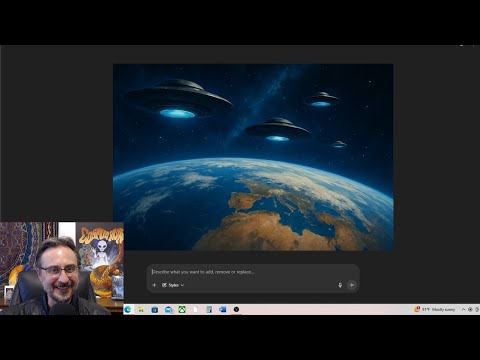Open the Word taskbar icon

(223, 310)
